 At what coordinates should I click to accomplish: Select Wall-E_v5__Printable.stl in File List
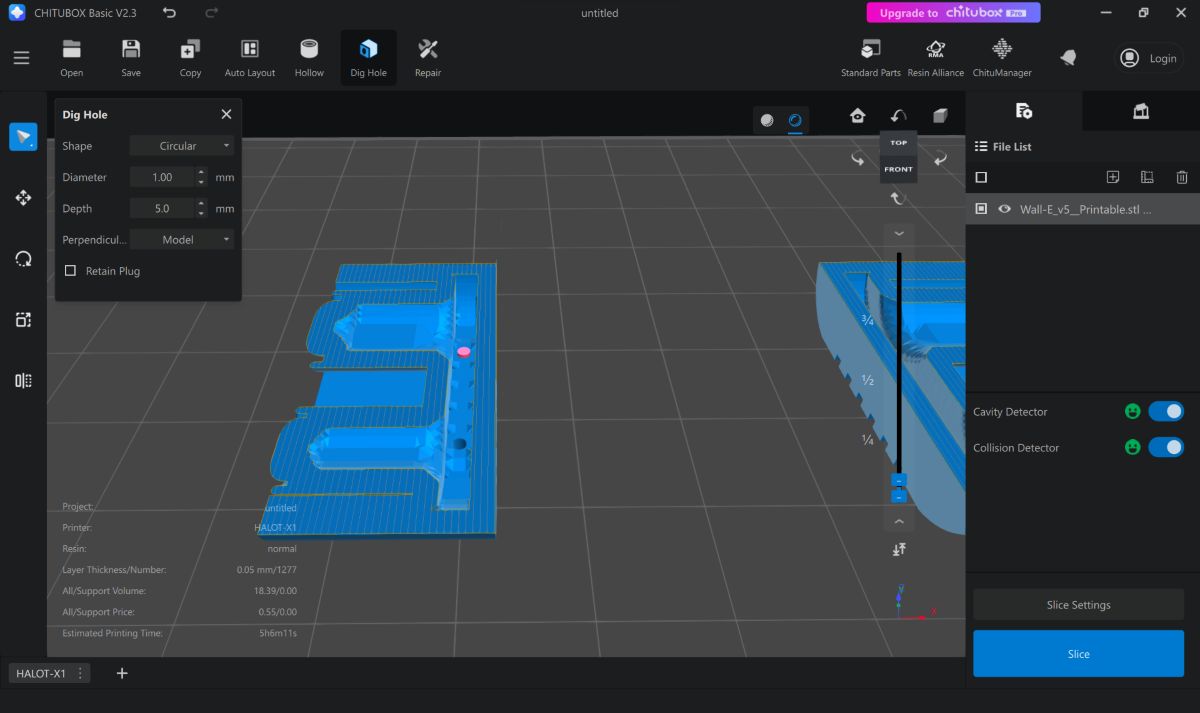pos(1085,209)
